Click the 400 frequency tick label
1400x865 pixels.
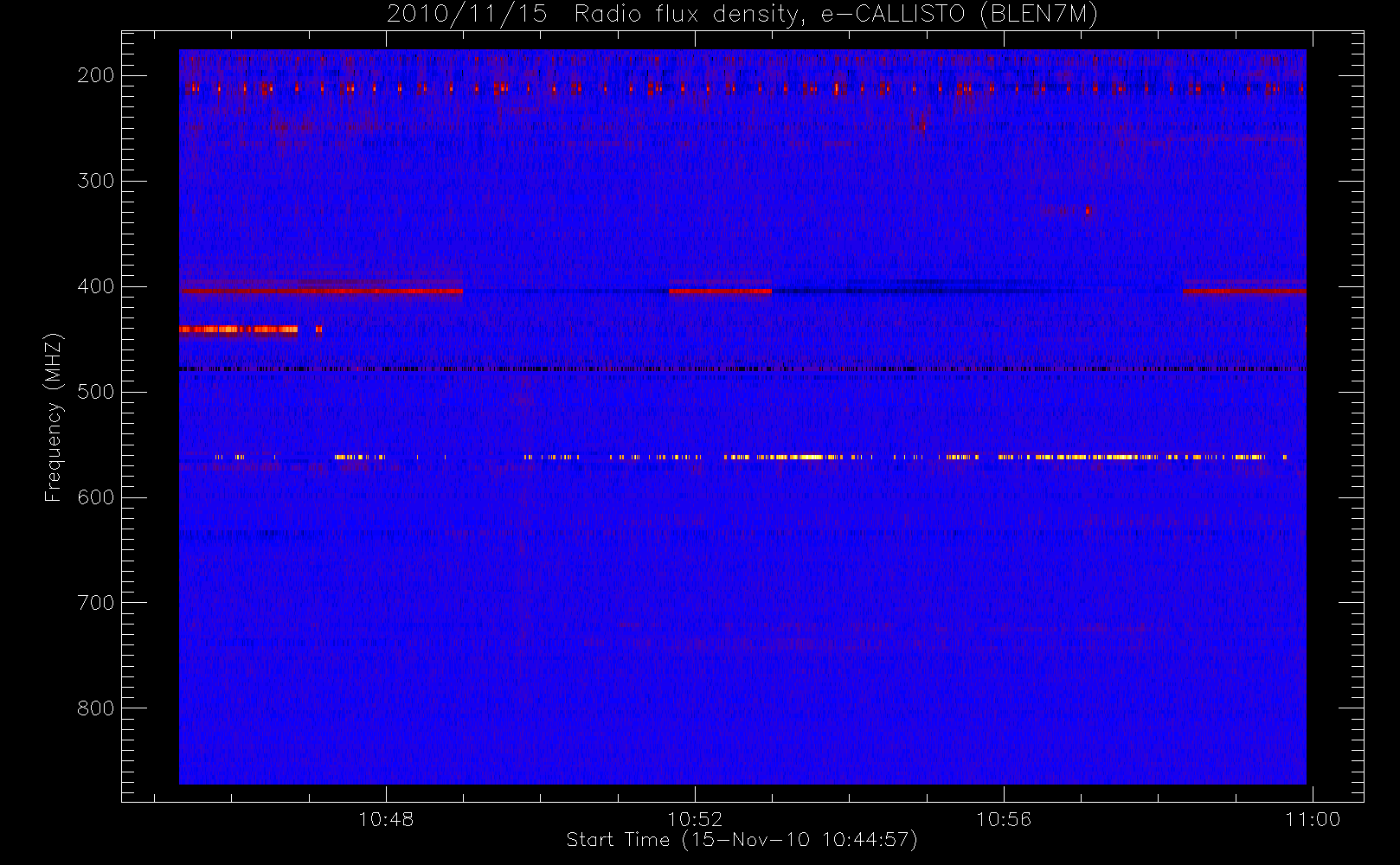(96, 286)
